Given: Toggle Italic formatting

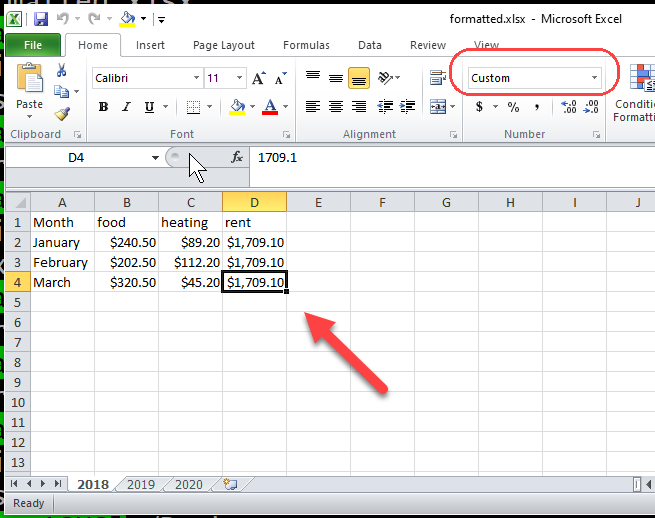Looking at the screenshot, I should pos(126,107).
